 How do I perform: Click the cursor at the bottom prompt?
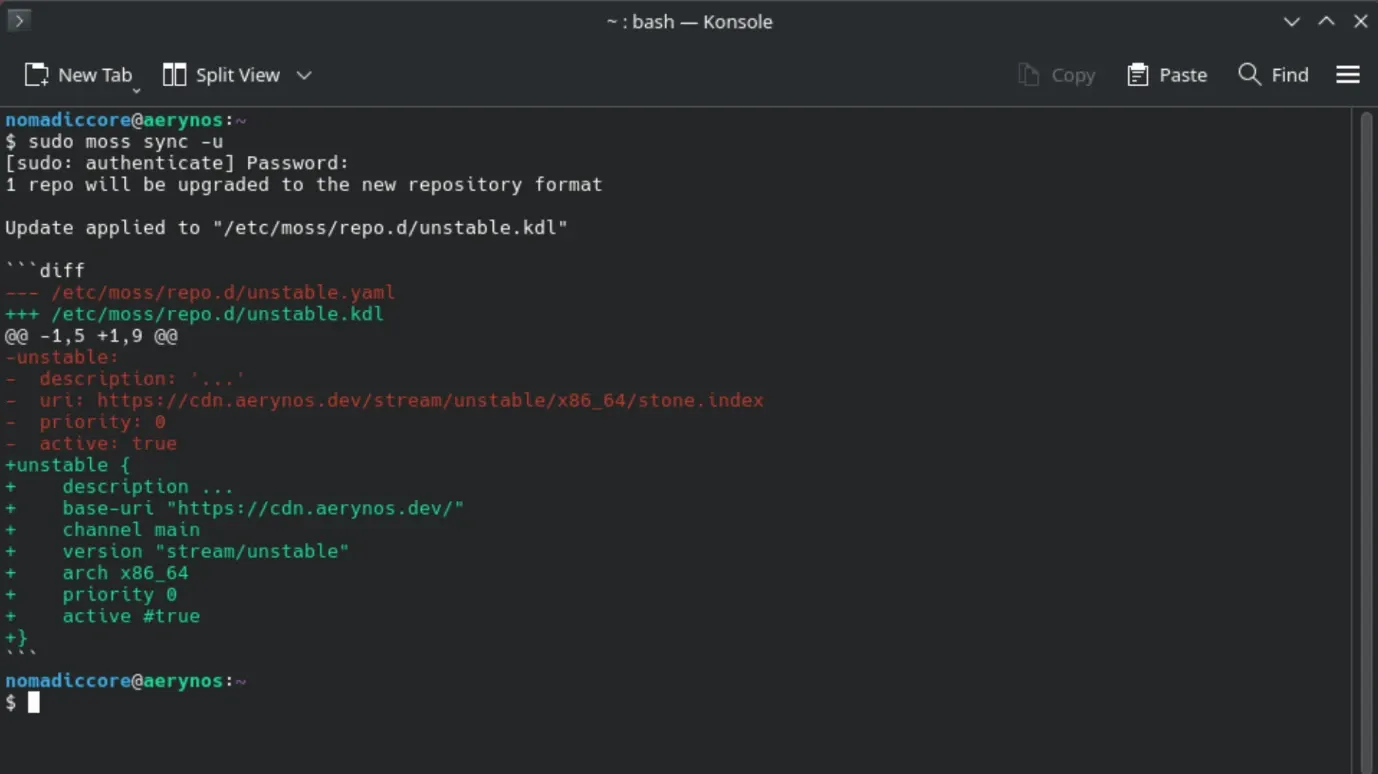[x=34, y=703]
